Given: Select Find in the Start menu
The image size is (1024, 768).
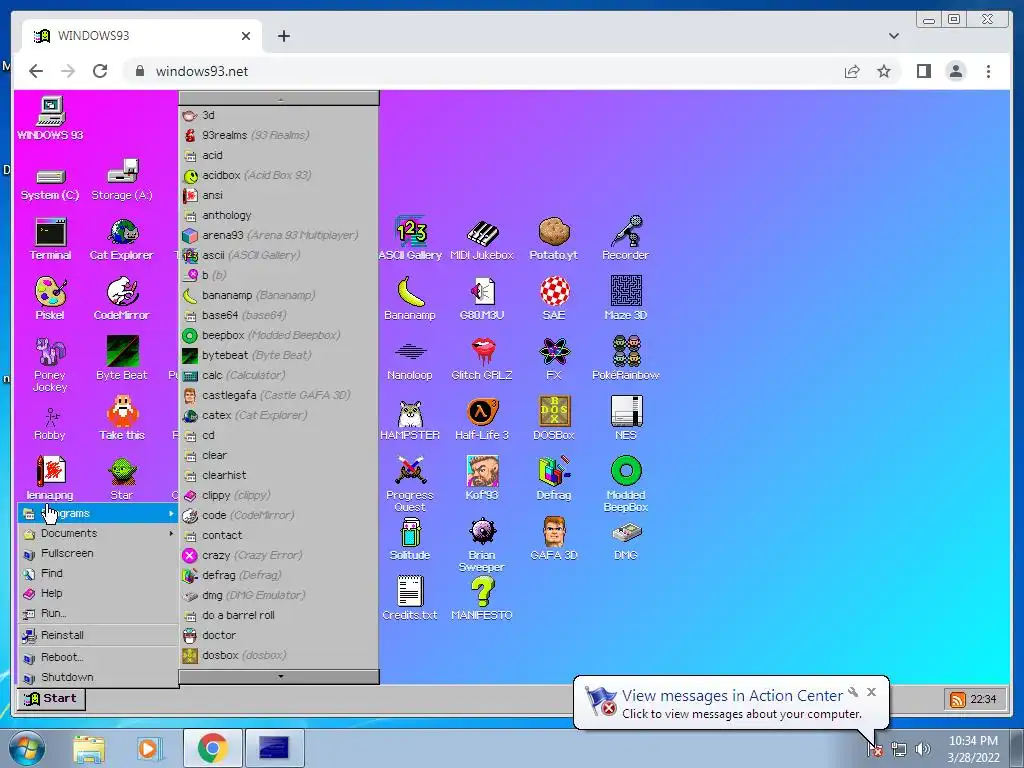Looking at the screenshot, I should pyautogui.click(x=98, y=573).
